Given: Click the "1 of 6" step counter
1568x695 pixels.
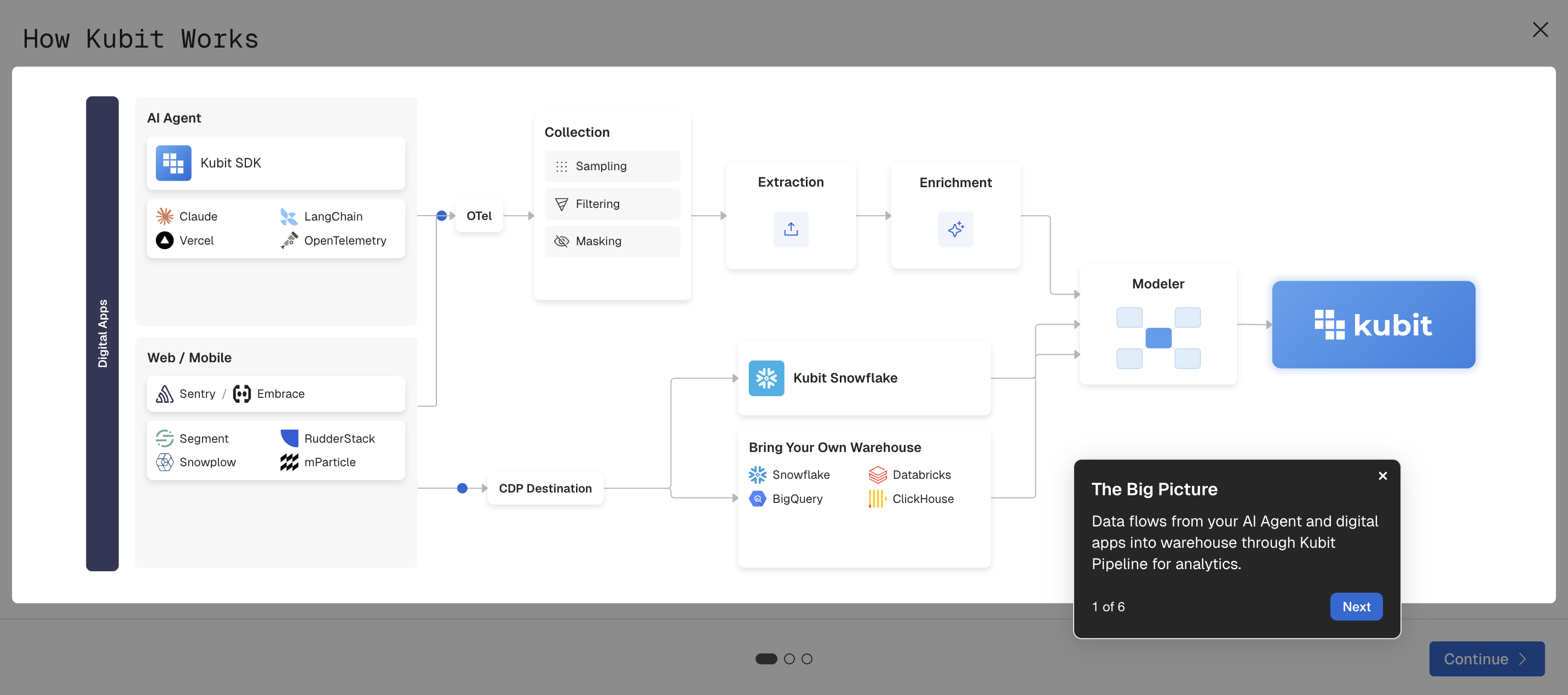Looking at the screenshot, I should (x=1108, y=606).
